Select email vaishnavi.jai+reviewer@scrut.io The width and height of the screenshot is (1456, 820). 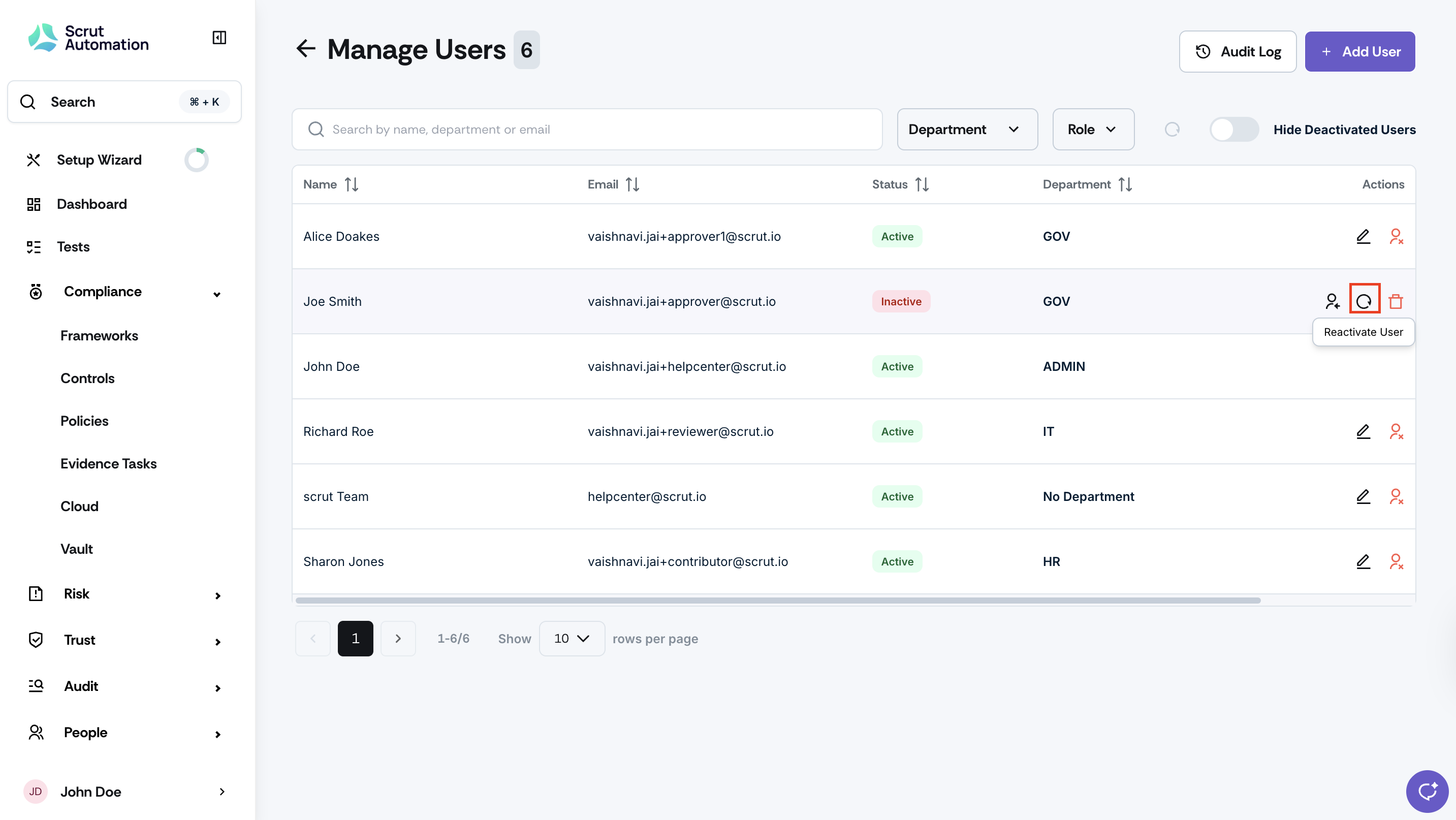(x=681, y=431)
